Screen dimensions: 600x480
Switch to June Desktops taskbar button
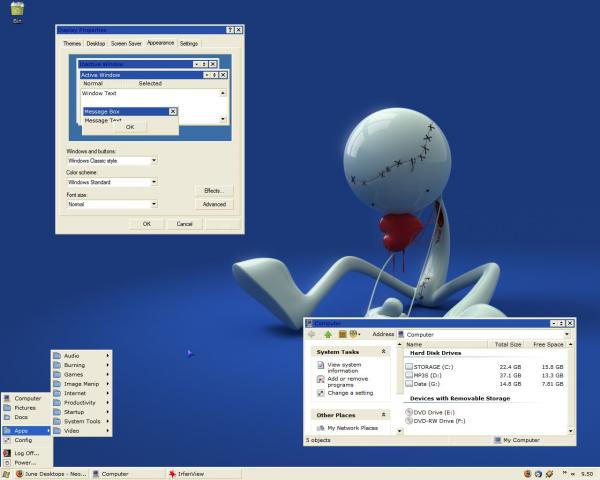51,474
